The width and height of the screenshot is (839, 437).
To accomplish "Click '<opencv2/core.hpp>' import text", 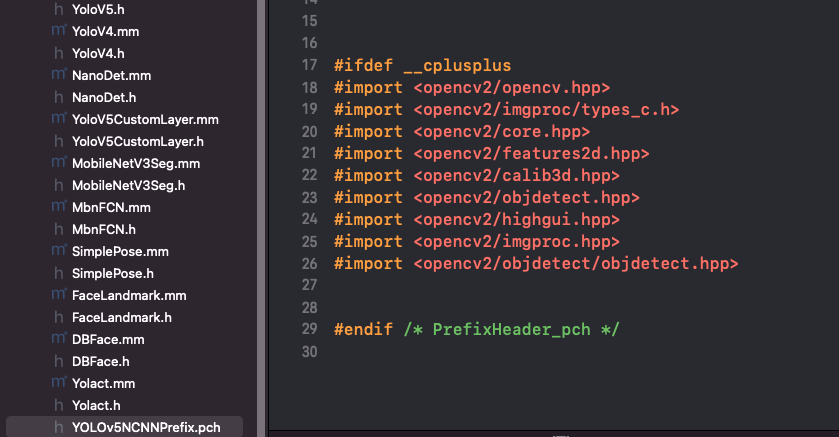I will pos(502,132).
